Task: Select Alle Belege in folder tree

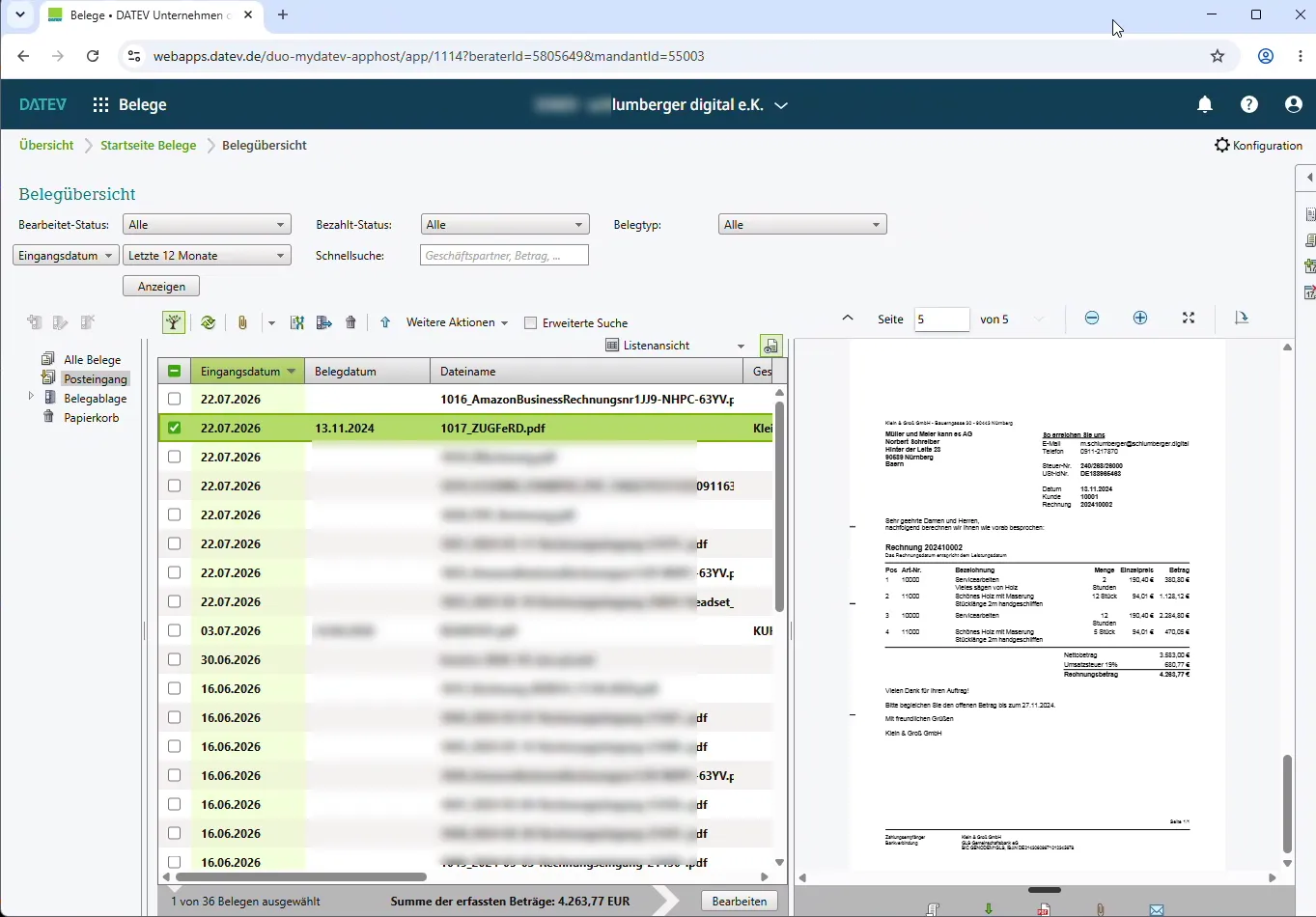Action: coord(92,359)
